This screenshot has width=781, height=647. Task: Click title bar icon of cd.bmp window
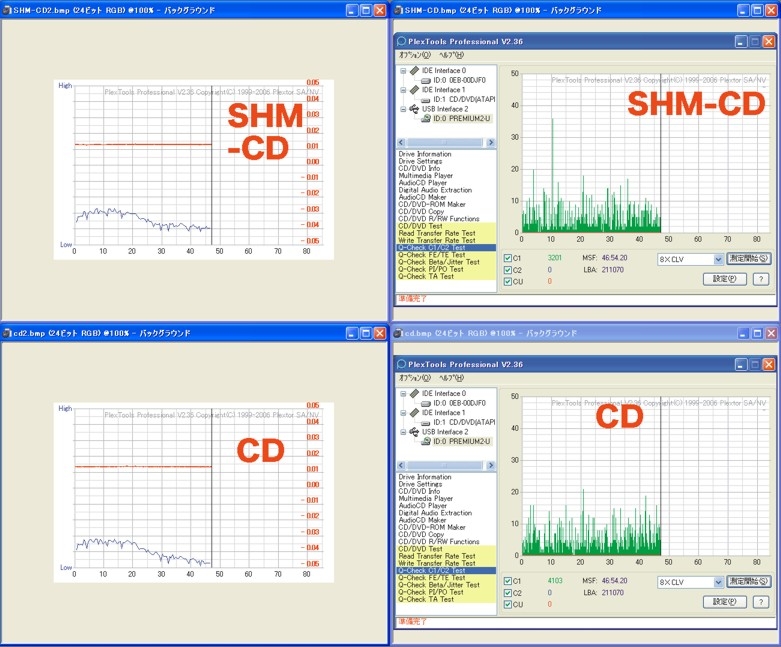coord(398,333)
